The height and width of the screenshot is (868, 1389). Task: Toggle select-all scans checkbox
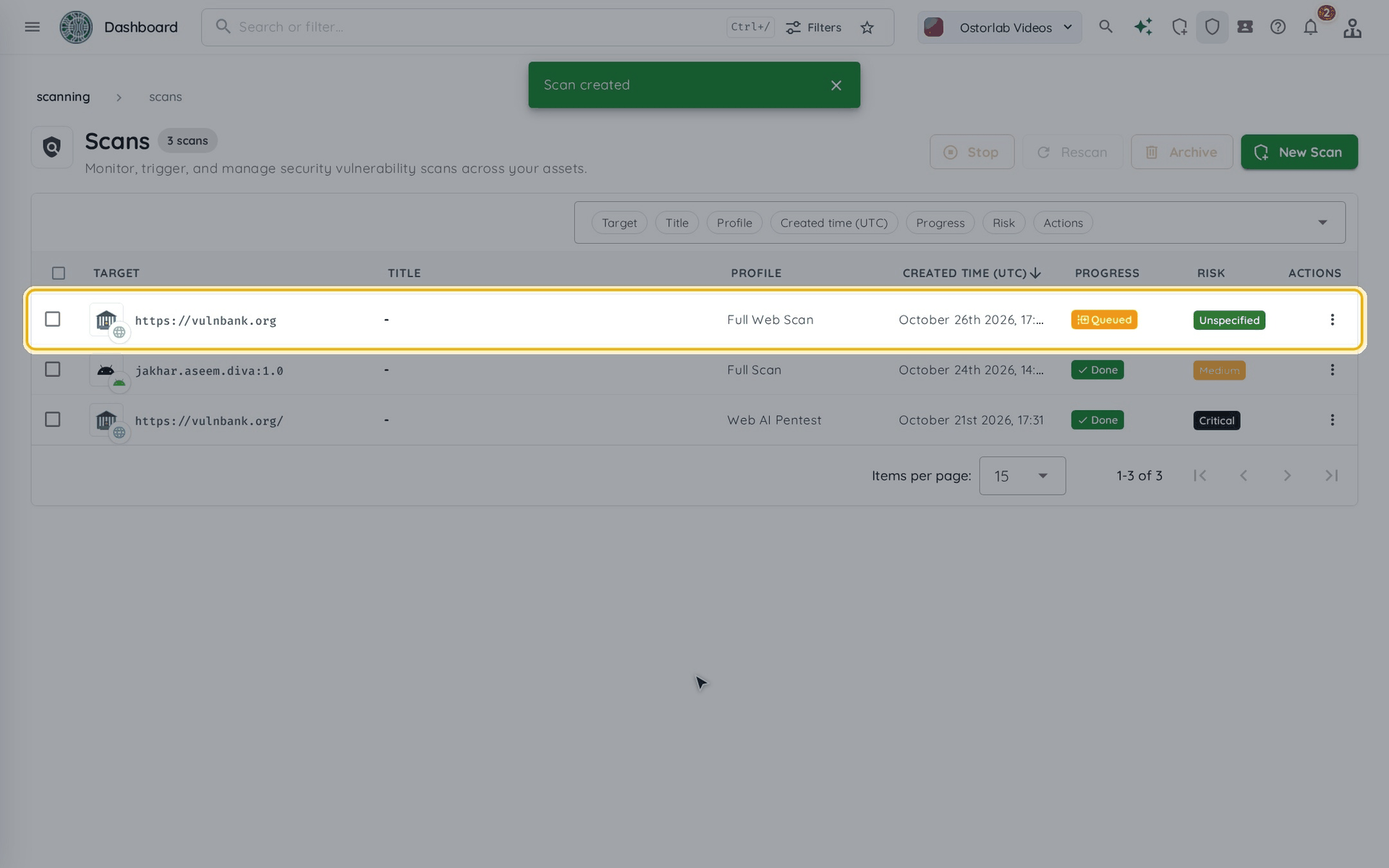point(59,273)
